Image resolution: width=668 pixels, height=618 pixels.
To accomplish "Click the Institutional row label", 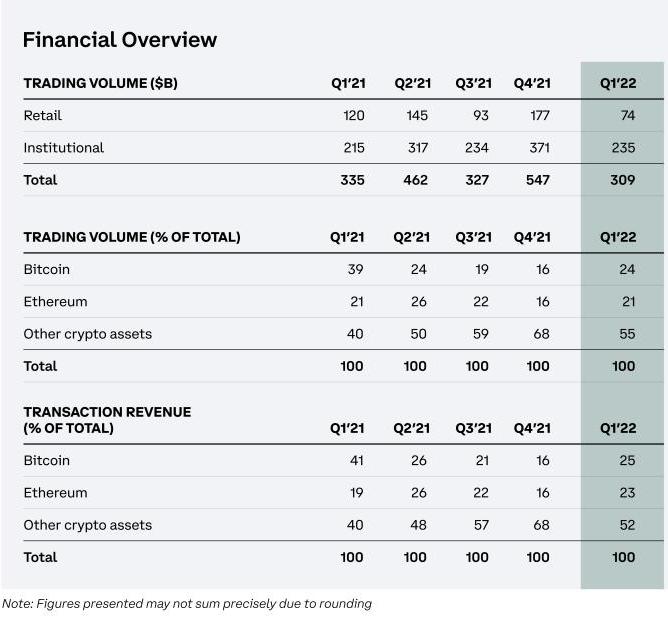I will click(64, 148).
